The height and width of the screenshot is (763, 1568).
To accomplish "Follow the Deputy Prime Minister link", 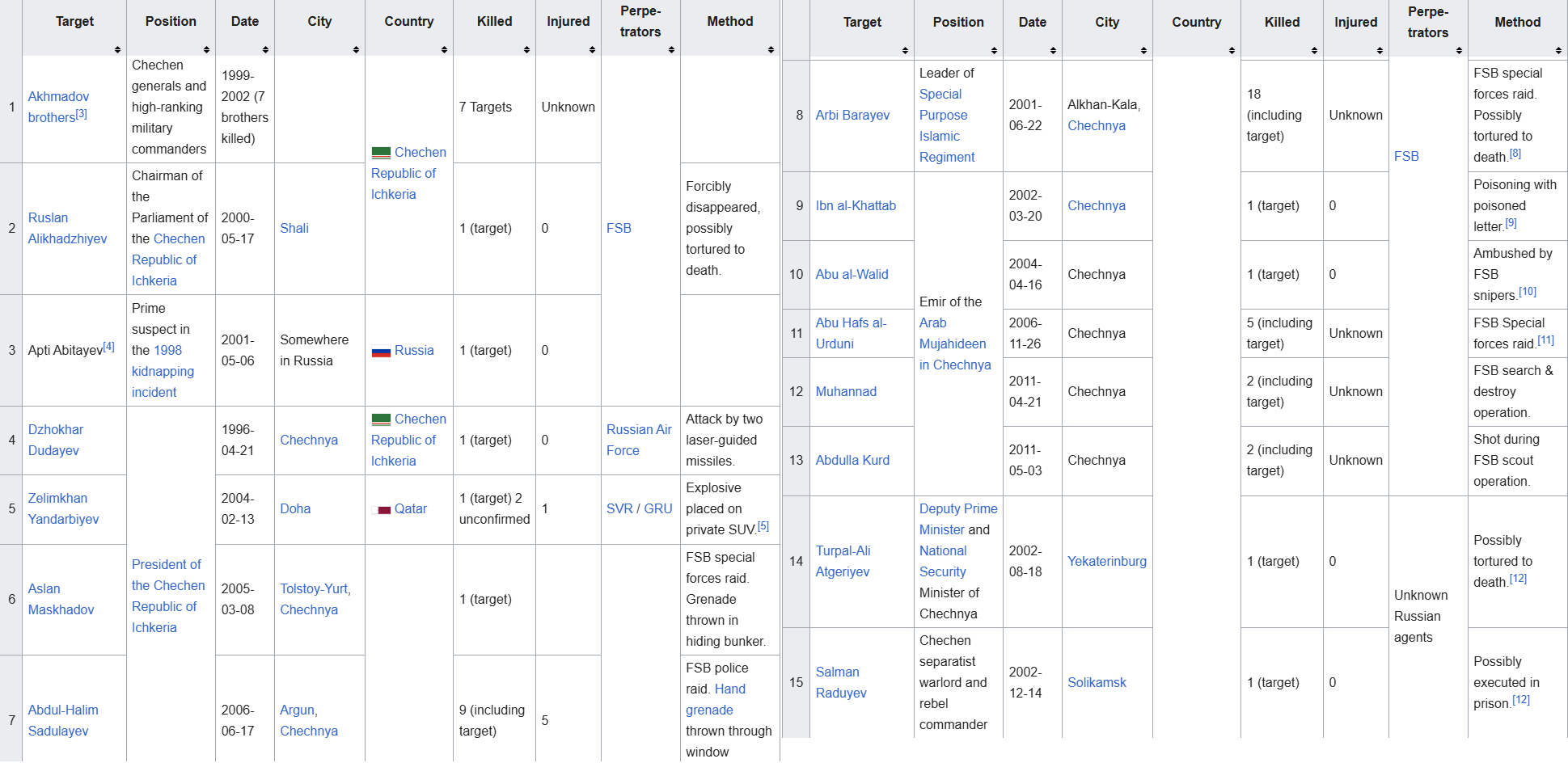I will (958, 519).
